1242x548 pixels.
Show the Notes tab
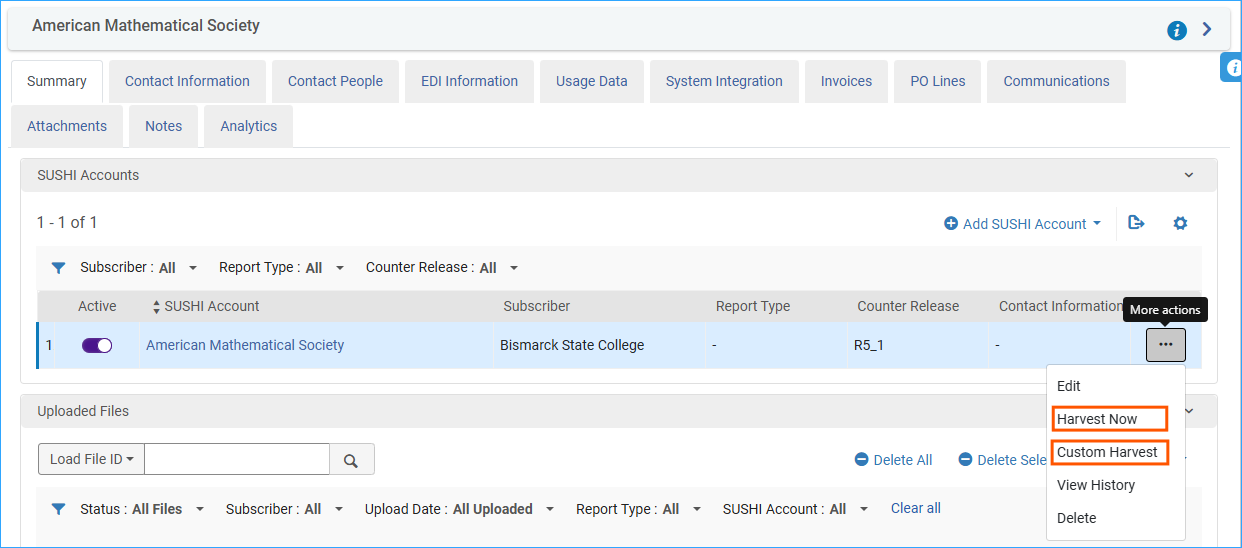tap(163, 126)
